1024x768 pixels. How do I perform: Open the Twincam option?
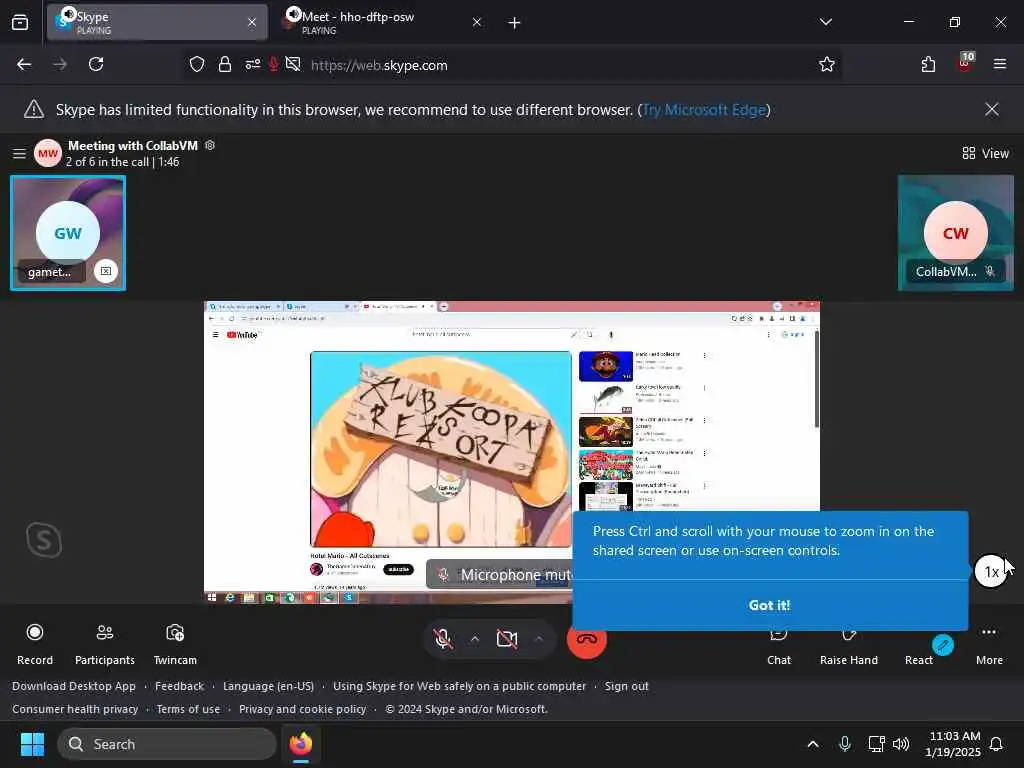(x=175, y=644)
